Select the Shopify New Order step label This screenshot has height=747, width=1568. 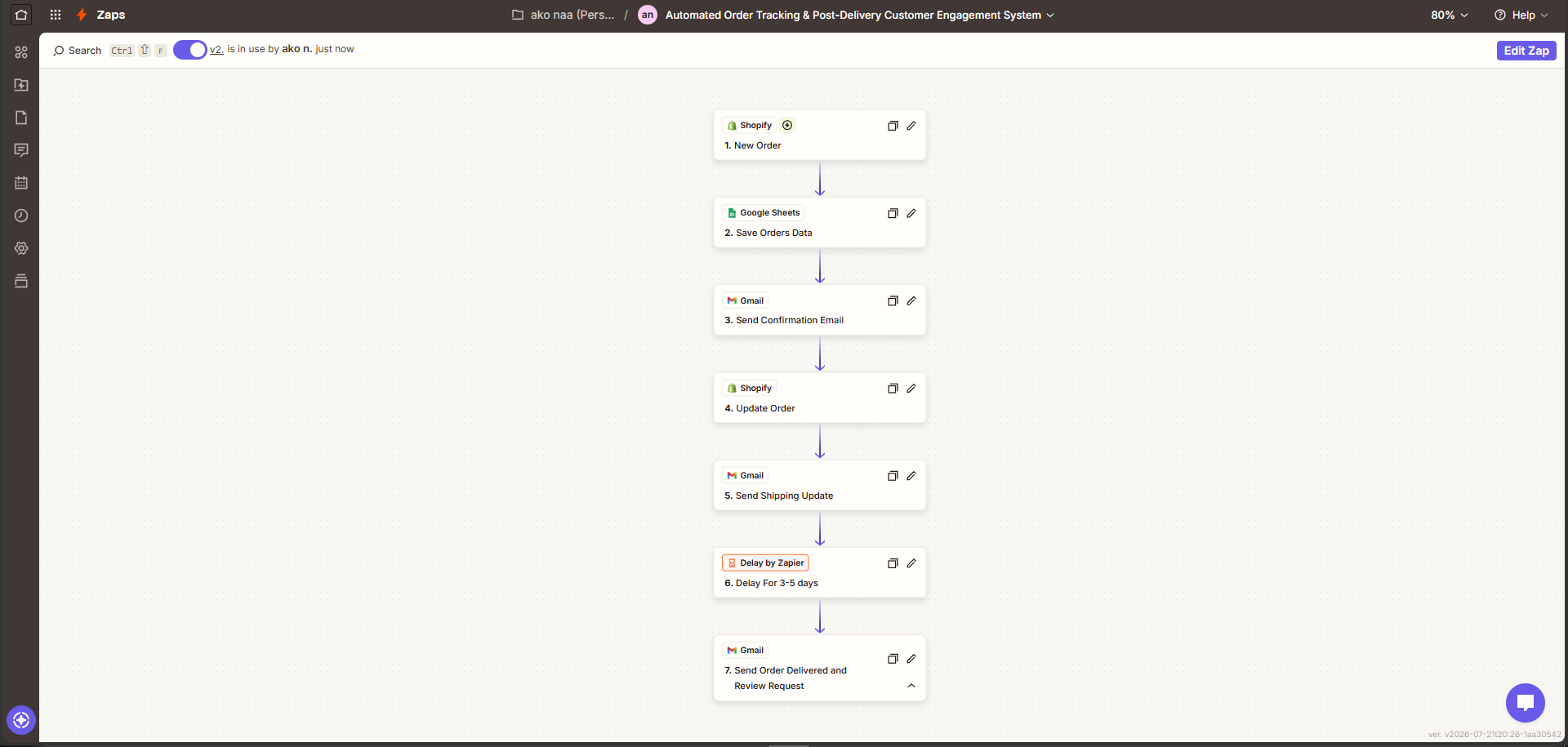(752, 145)
